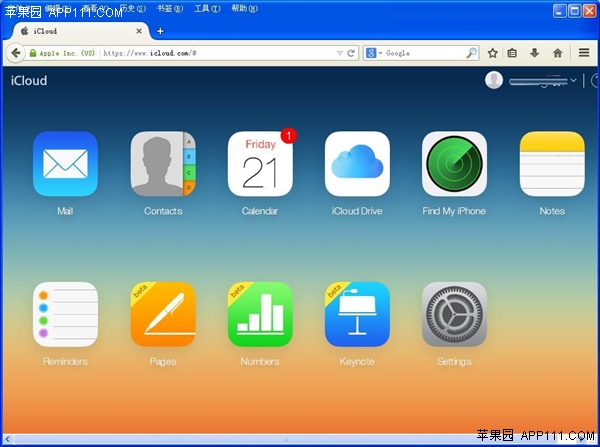This screenshot has height=447, width=600.
Task: Launch iCloud Drive
Action: (x=357, y=164)
